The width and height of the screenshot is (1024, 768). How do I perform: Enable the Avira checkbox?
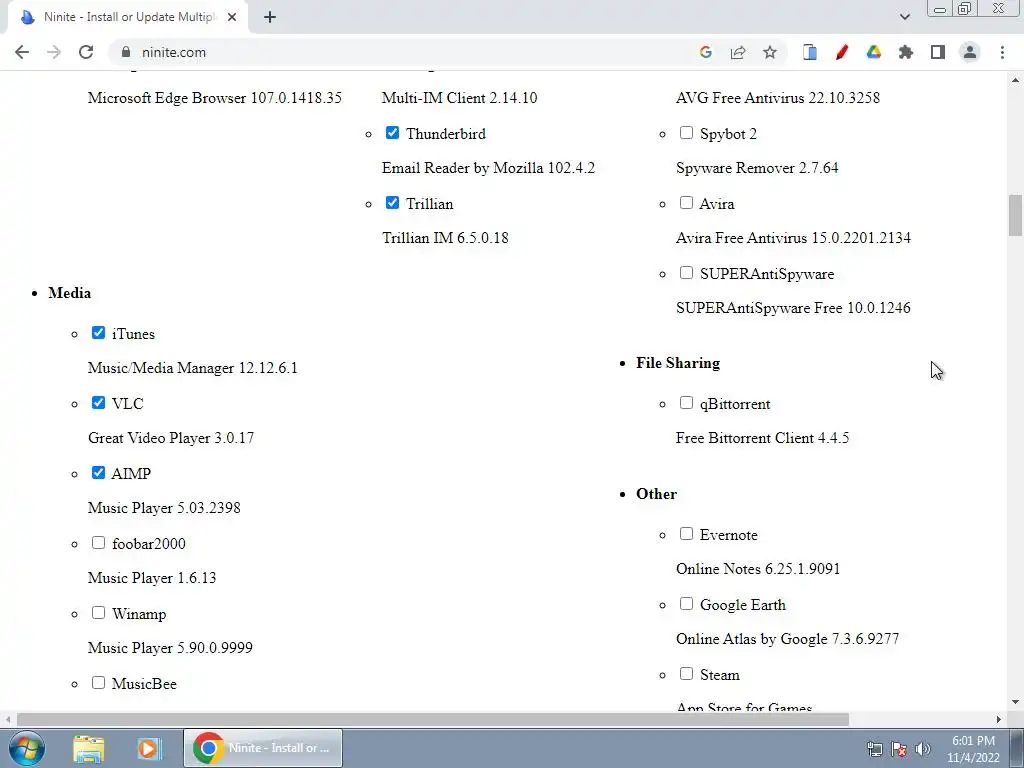tap(686, 202)
